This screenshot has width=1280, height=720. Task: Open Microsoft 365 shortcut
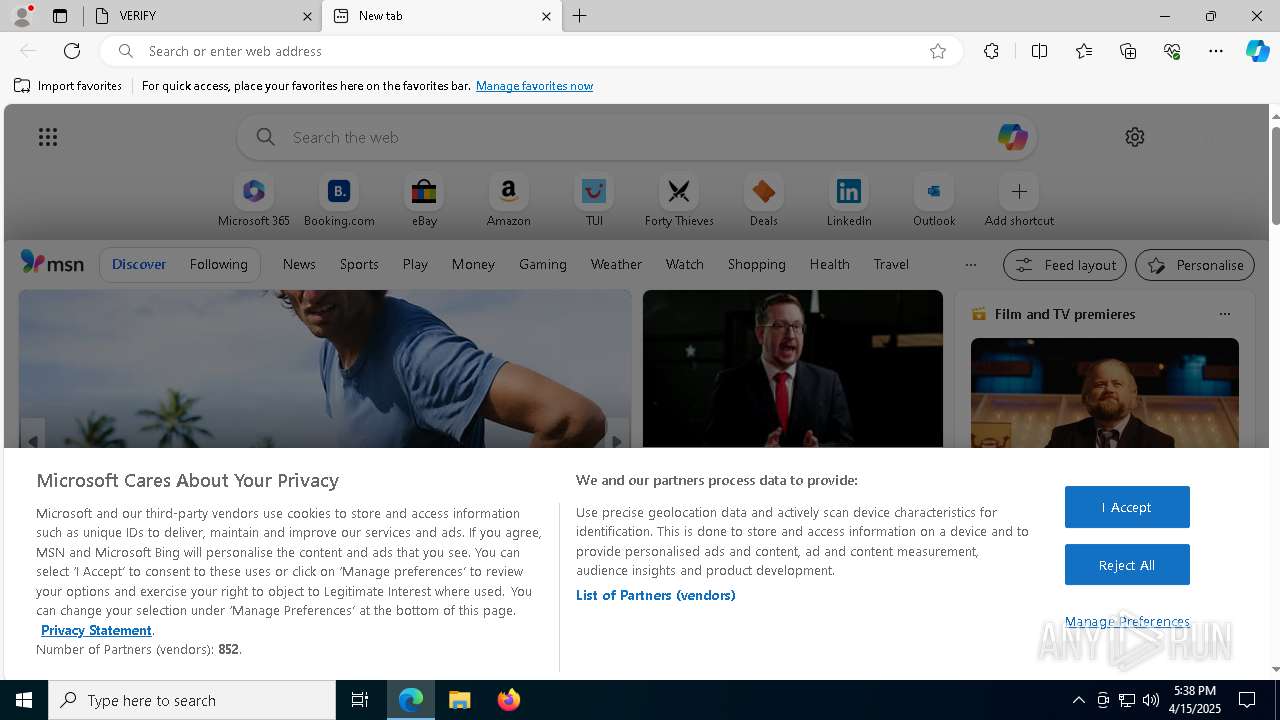254,201
